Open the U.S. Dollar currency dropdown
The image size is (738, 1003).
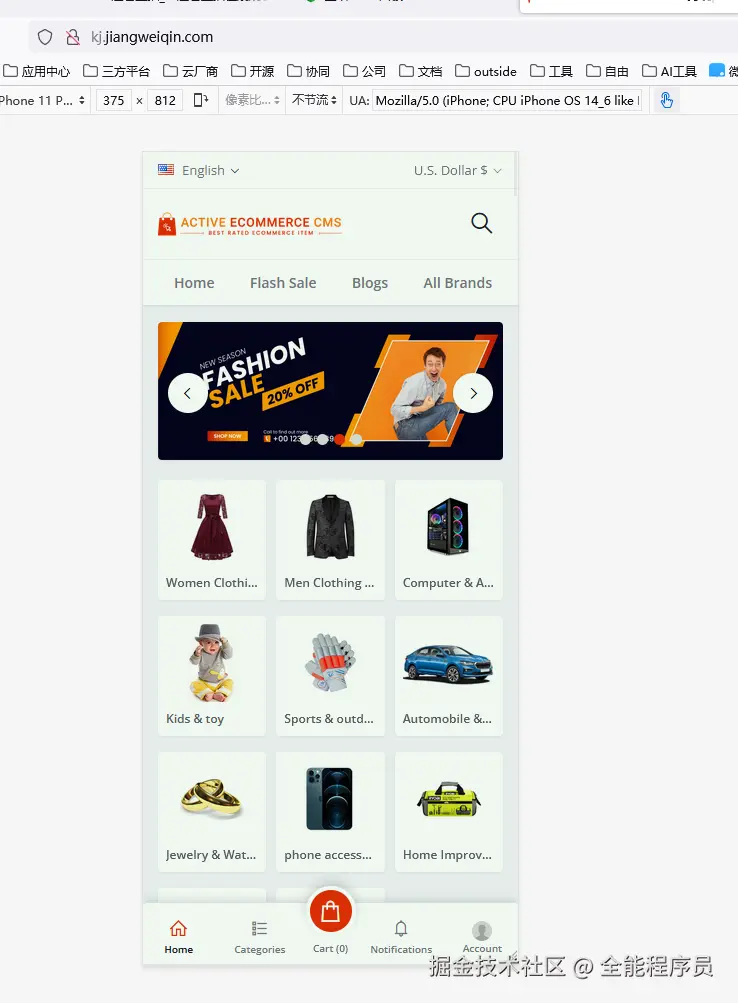click(x=458, y=170)
